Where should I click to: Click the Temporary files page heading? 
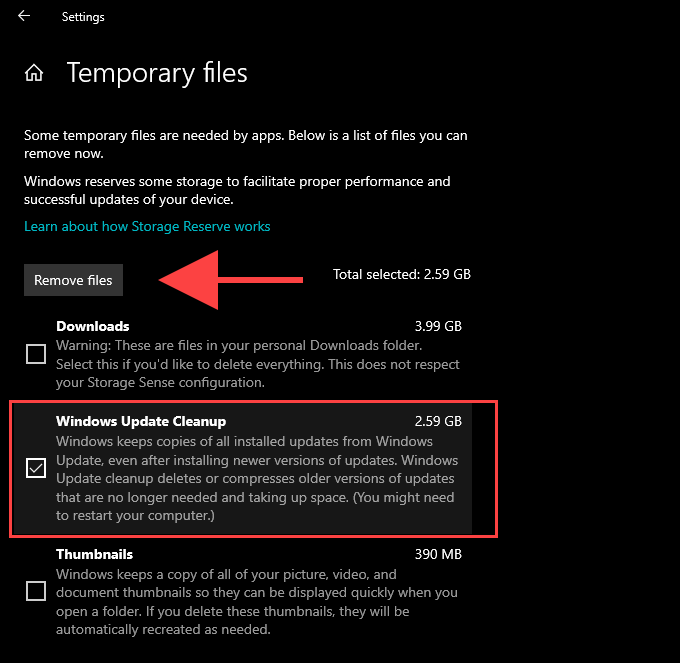point(157,73)
